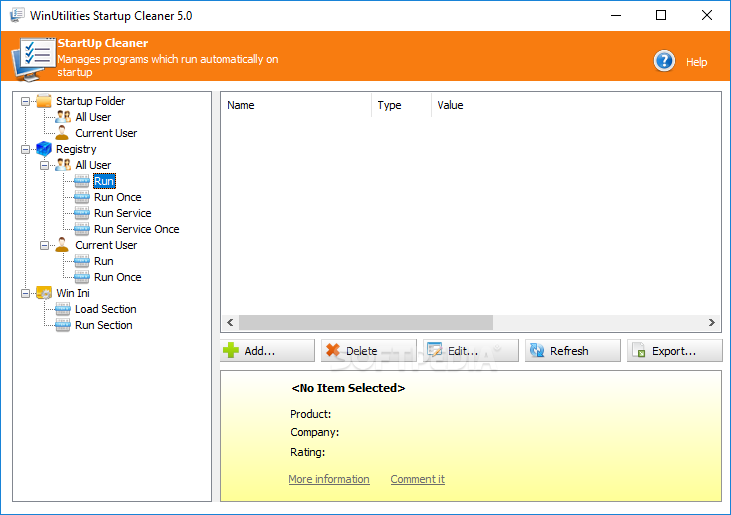
Task: Click the blue Help question mark icon
Action: 664,61
